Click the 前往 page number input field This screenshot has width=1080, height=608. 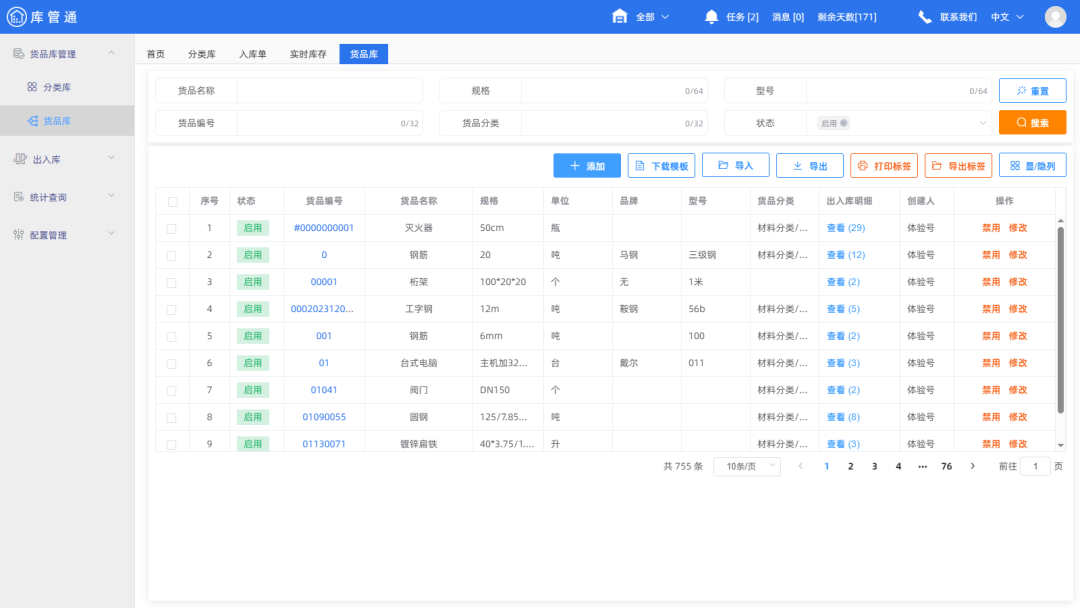point(1035,466)
